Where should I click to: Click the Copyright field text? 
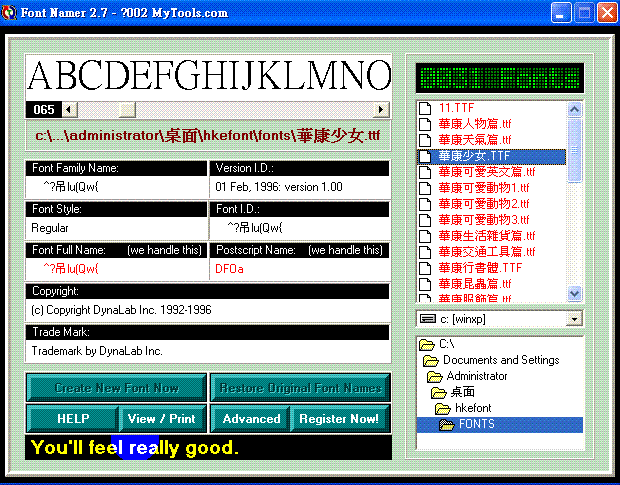pyautogui.click(x=121, y=310)
